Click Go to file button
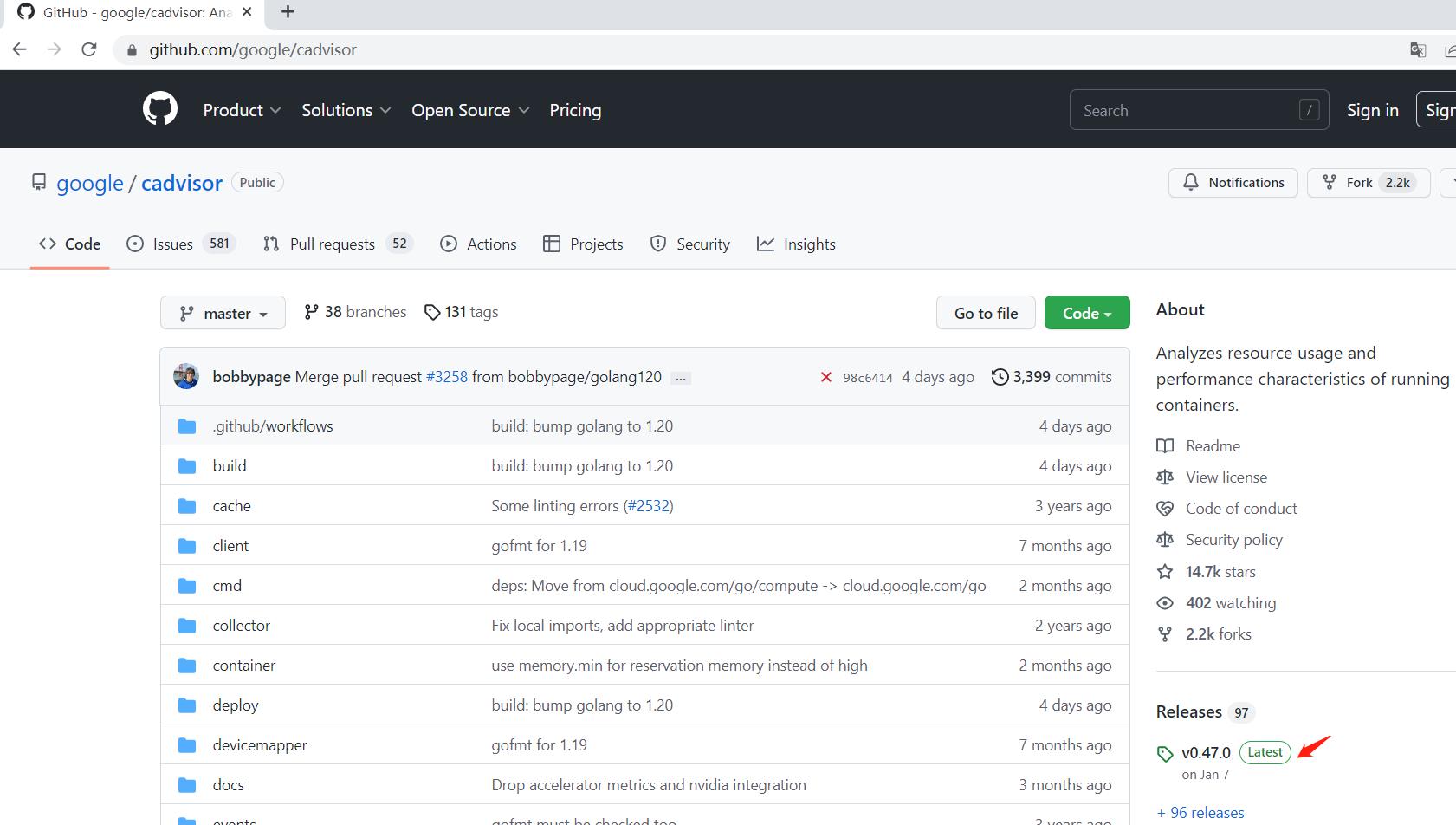 coord(986,313)
